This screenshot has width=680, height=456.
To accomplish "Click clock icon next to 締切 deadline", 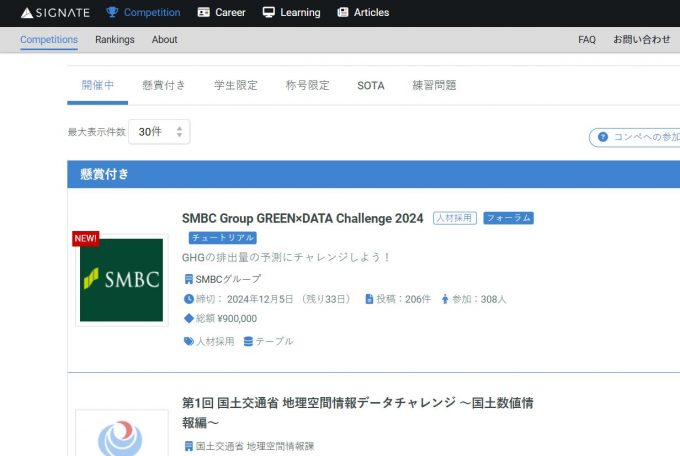I will 189,299.
